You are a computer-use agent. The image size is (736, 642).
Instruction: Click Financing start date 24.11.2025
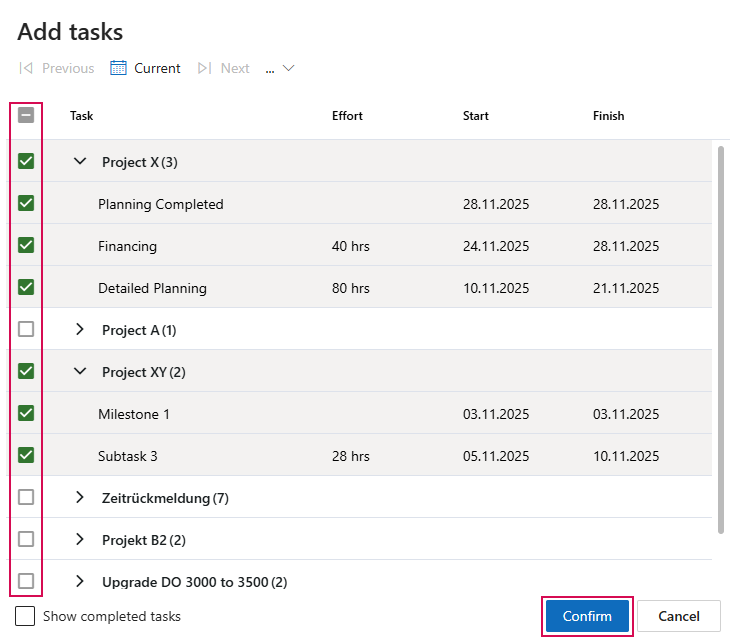point(496,246)
